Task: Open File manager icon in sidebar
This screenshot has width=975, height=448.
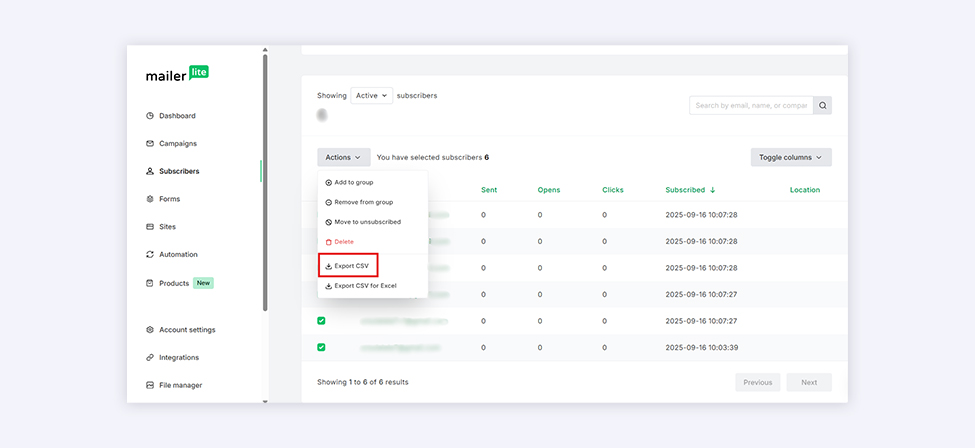Action: (x=150, y=385)
